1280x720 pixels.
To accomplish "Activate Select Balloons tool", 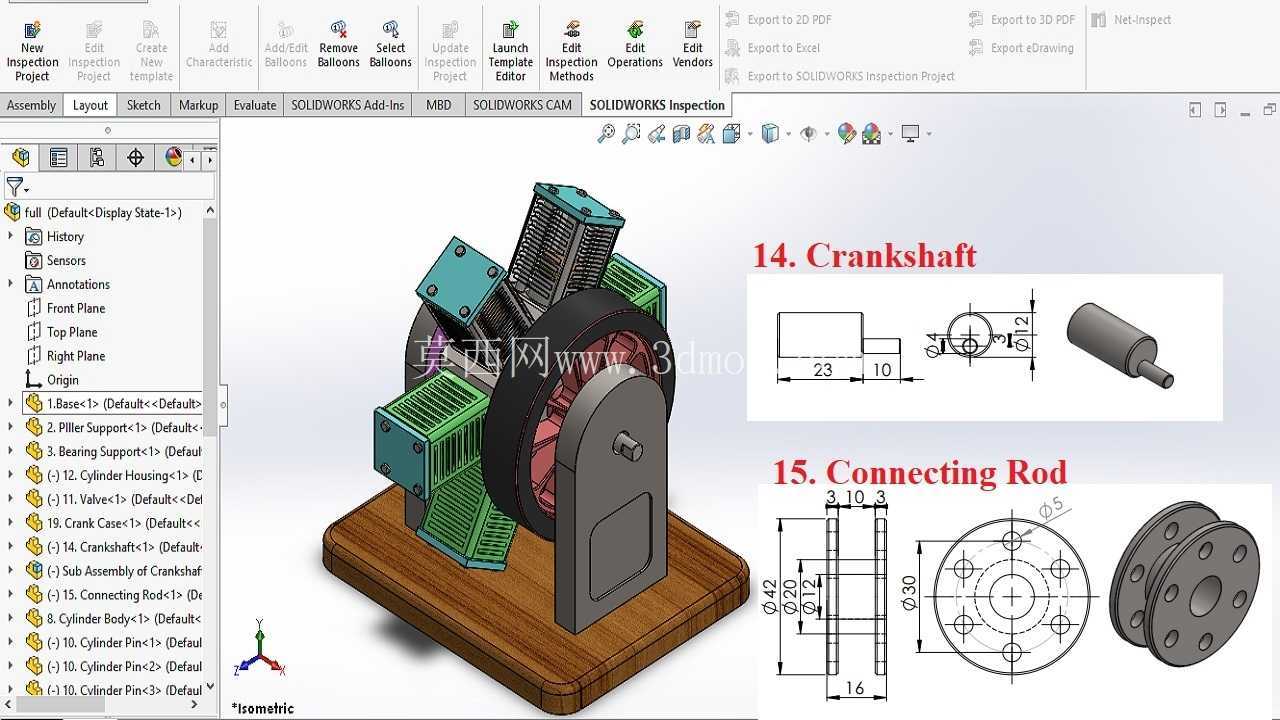I will point(390,45).
